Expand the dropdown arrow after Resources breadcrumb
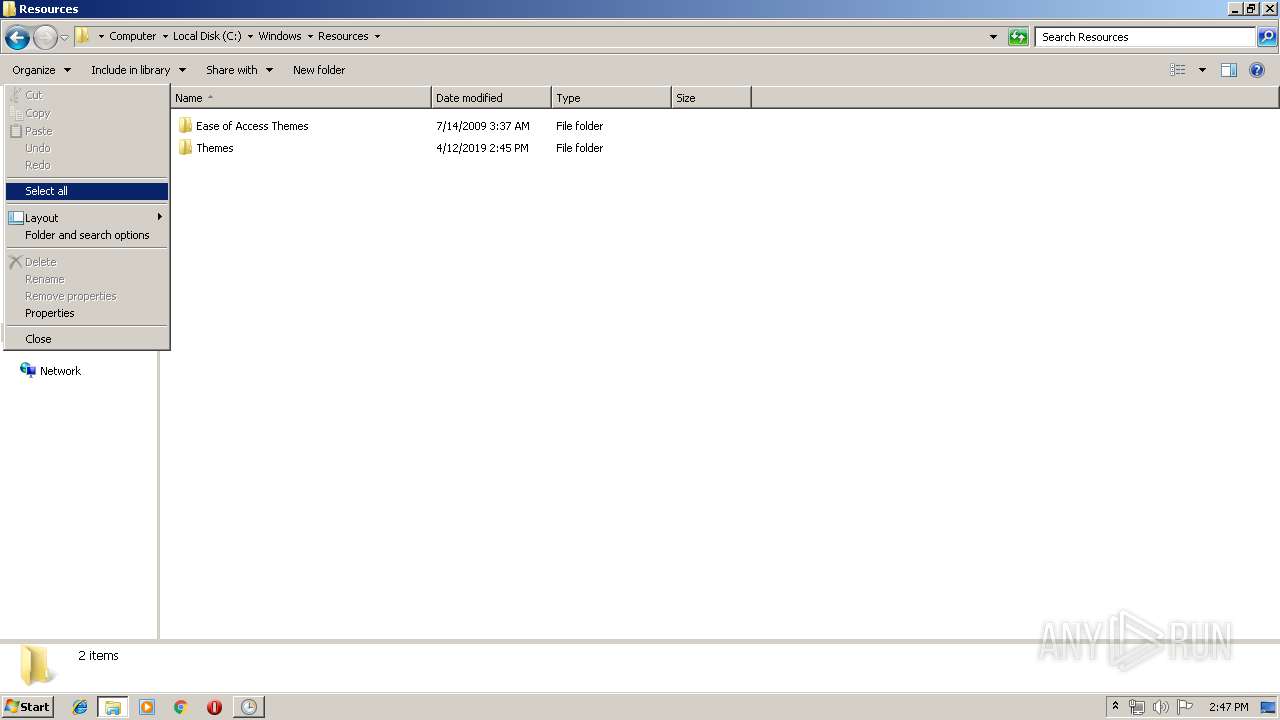The image size is (1280, 720). 377,37
